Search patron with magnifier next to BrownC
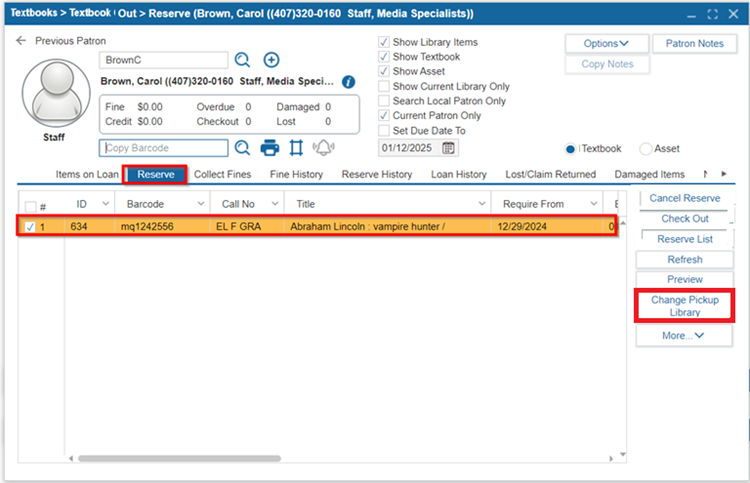This screenshot has width=750, height=483. tap(243, 60)
